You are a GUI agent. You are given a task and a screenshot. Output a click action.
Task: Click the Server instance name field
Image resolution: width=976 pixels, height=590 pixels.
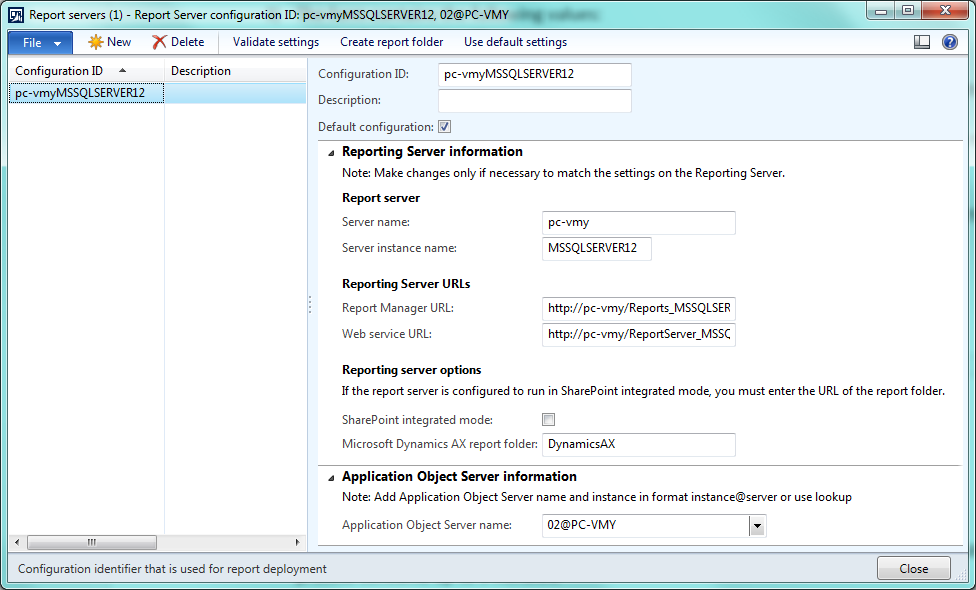[597, 248]
